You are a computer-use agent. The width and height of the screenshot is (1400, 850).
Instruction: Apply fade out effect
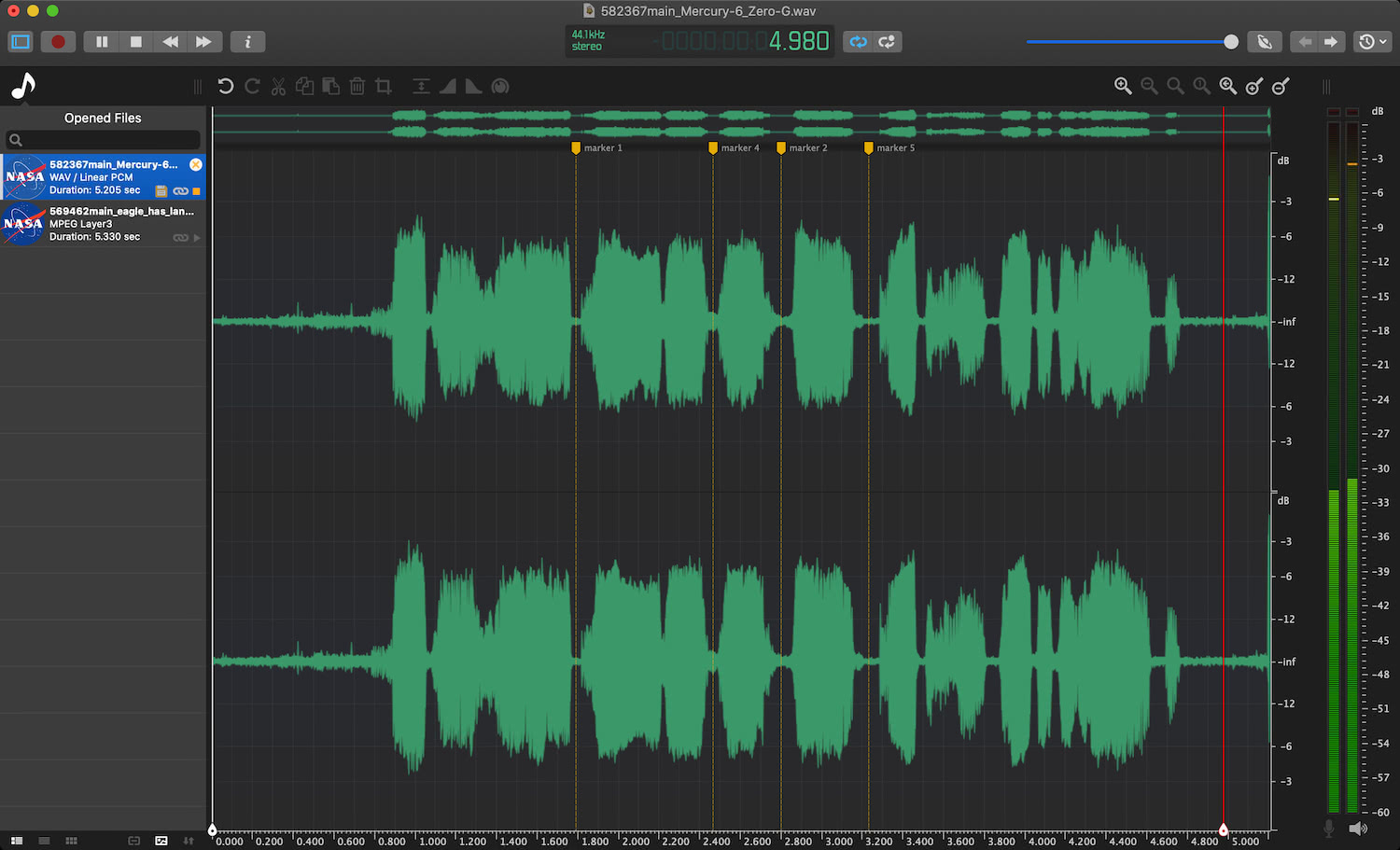pos(474,87)
